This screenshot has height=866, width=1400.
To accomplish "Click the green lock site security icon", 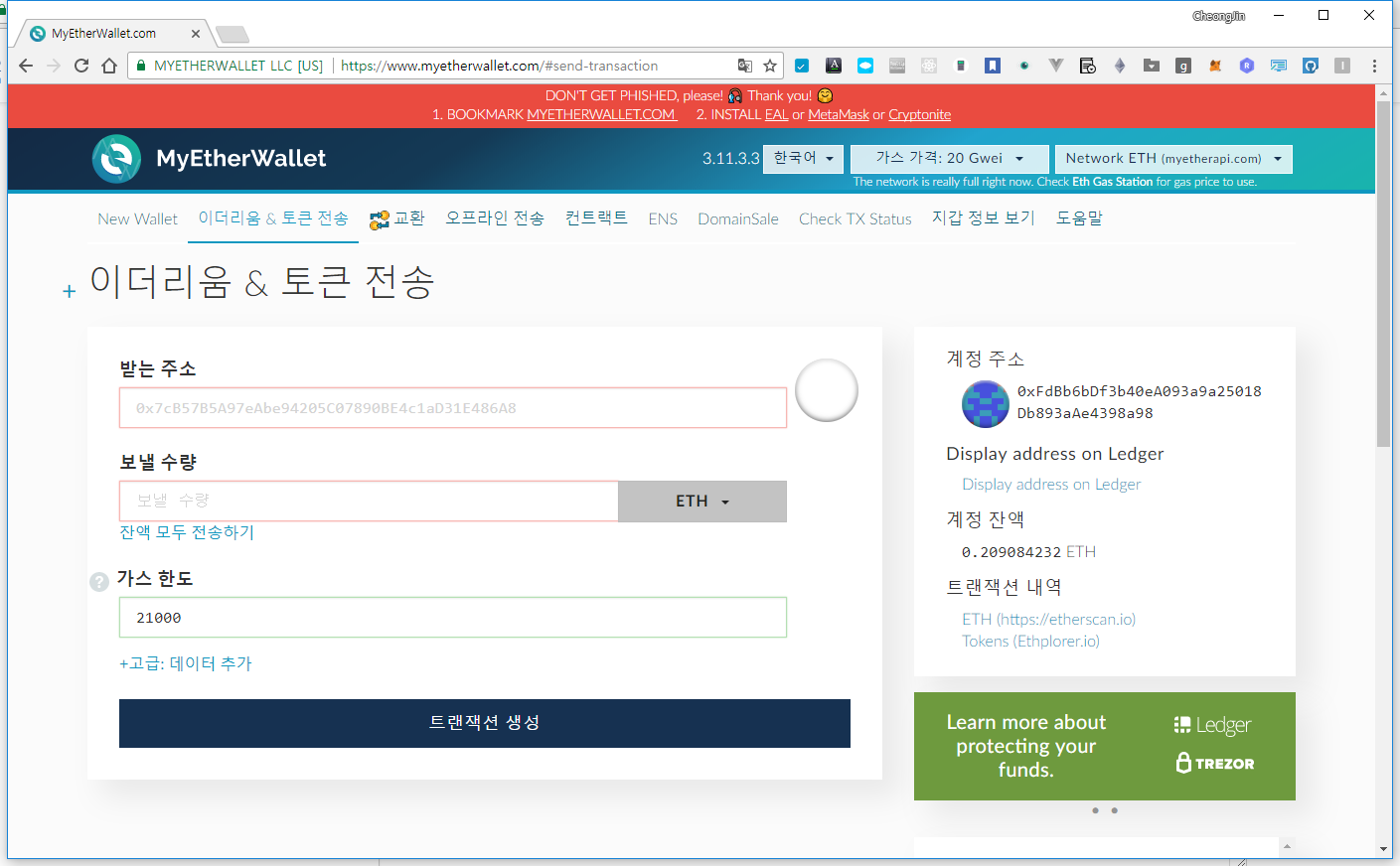I will coord(141,66).
